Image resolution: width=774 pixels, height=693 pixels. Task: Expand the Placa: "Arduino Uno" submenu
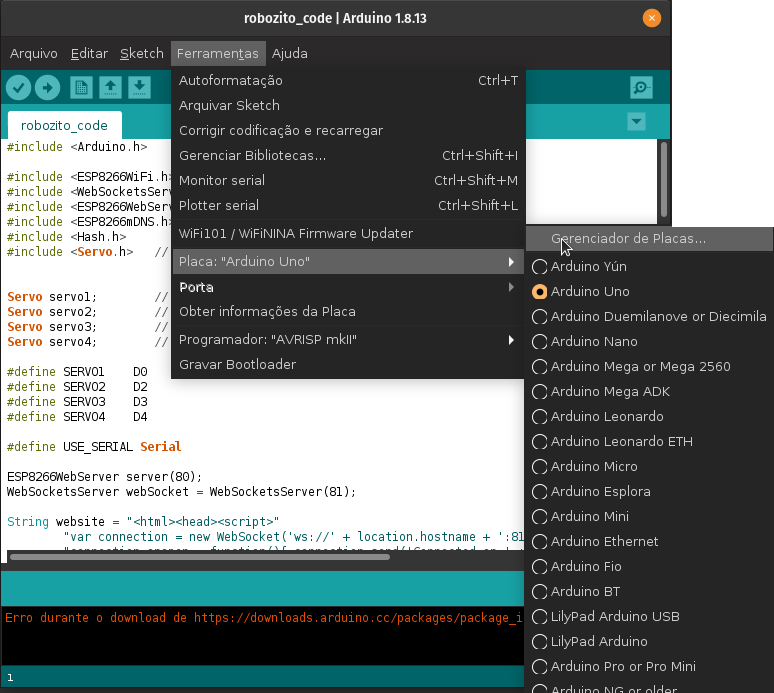pyautogui.click(x=348, y=262)
